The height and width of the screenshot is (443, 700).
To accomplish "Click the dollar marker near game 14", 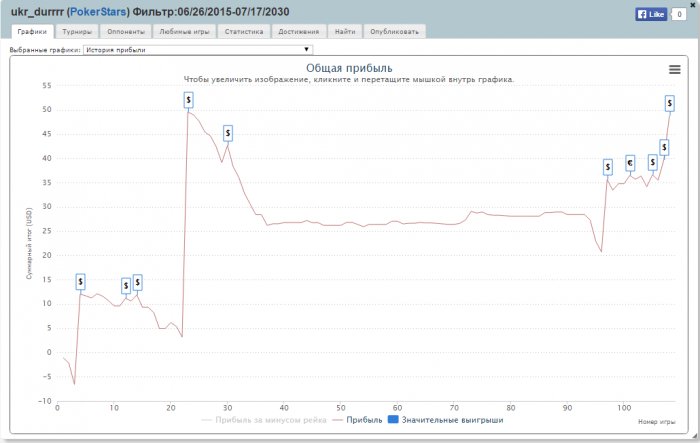I will click(138, 282).
